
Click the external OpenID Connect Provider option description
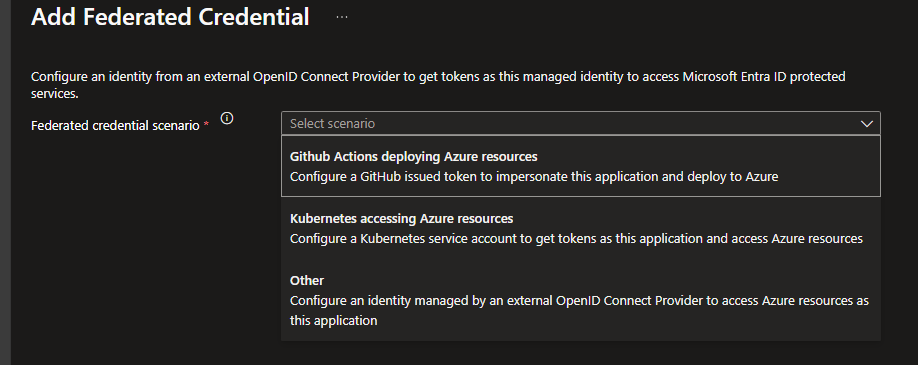pos(579,301)
